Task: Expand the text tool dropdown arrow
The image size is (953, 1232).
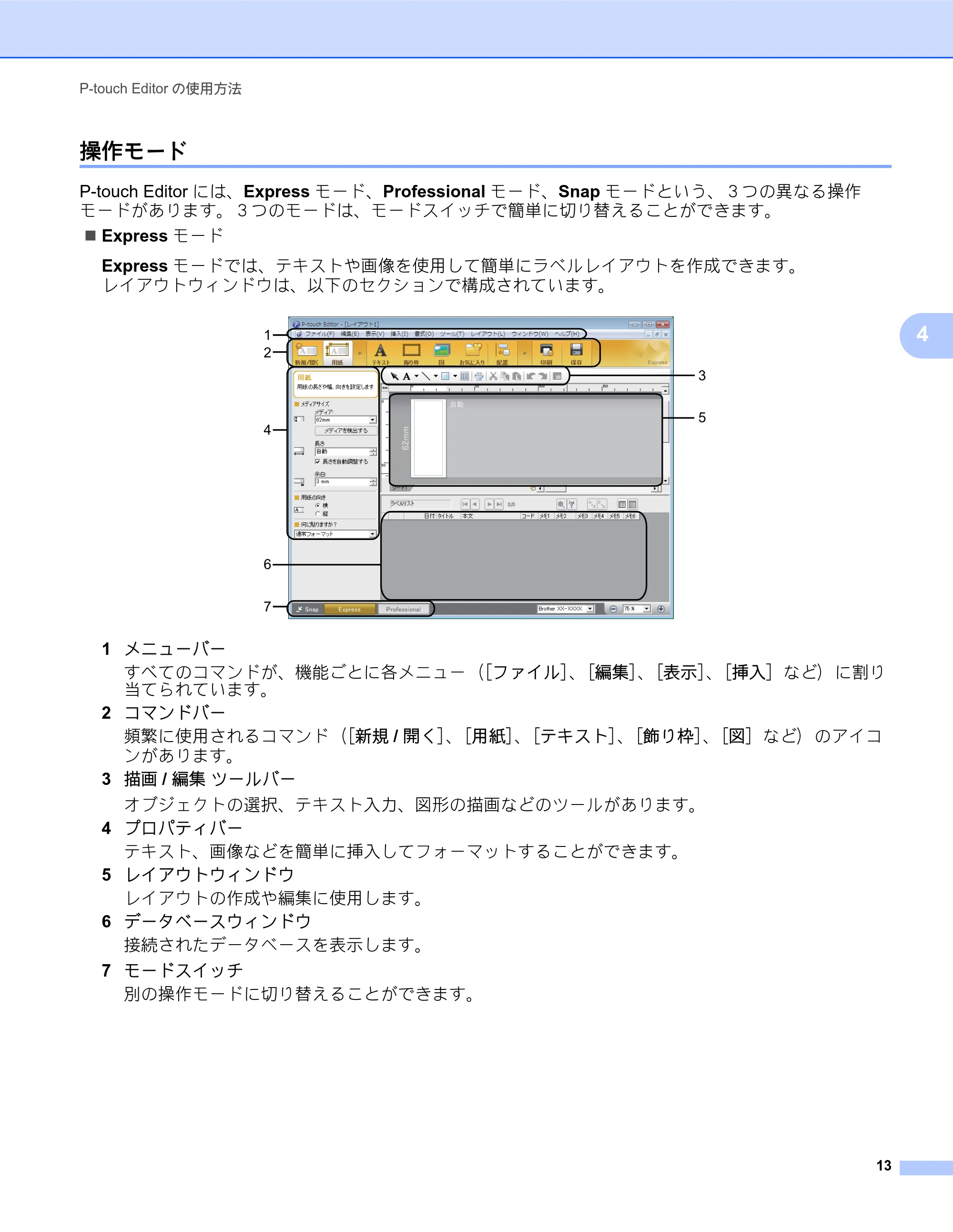Action: coord(416,376)
